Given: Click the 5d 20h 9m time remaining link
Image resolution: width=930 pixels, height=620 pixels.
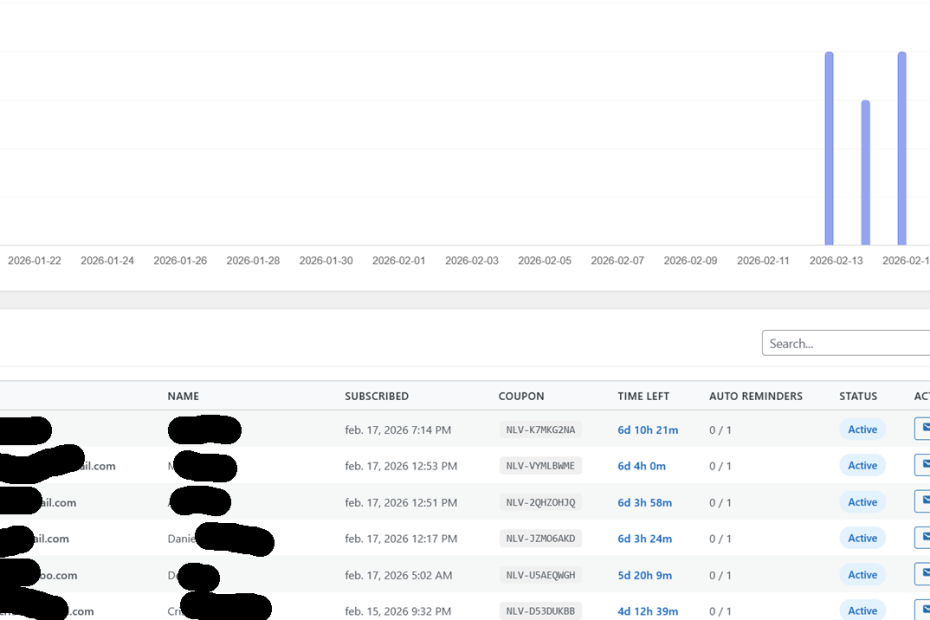Looking at the screenshot, I should [x=644, y=575].
